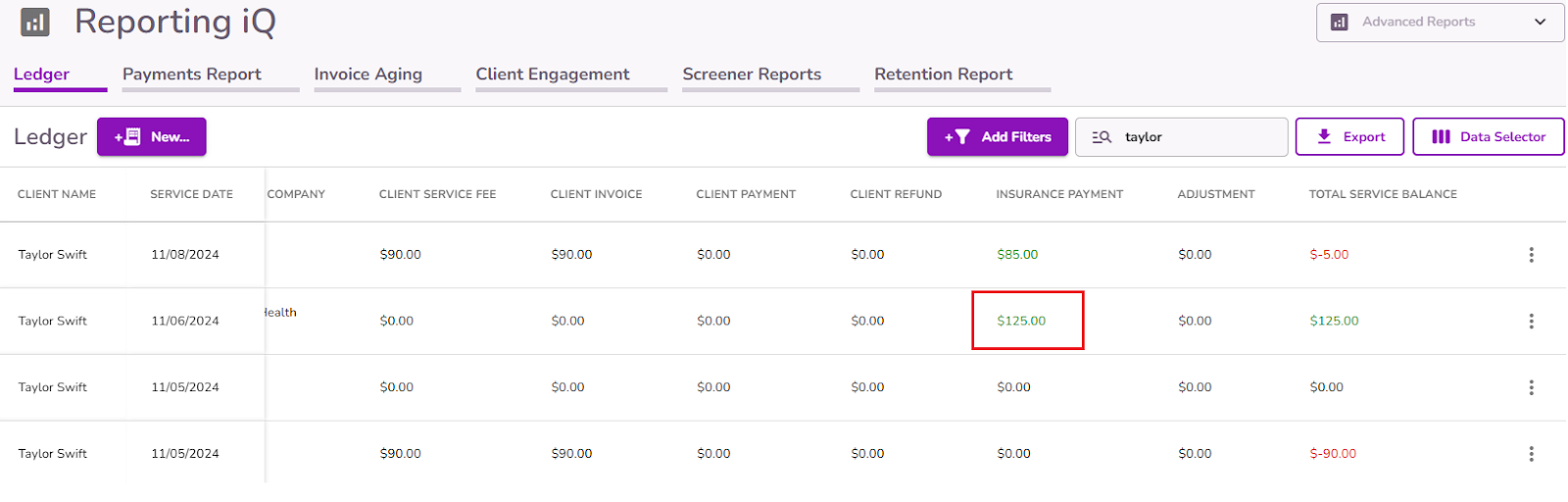This screenshot has width=1568, height=502.
Task: Click the Reporting iQ chart logo icon
Action: (x=35, y=22)
